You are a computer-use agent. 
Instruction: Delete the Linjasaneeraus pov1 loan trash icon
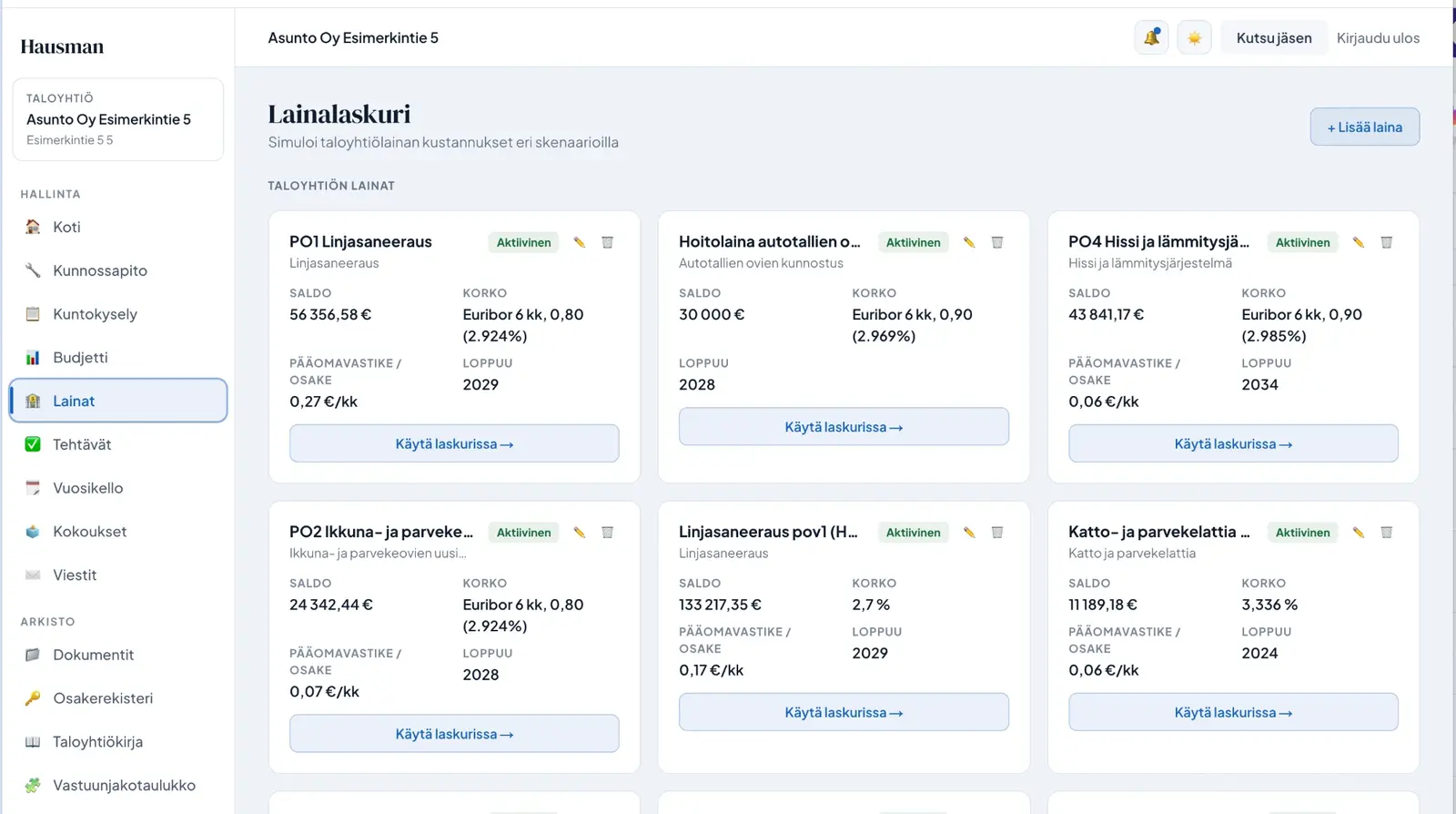997,533
